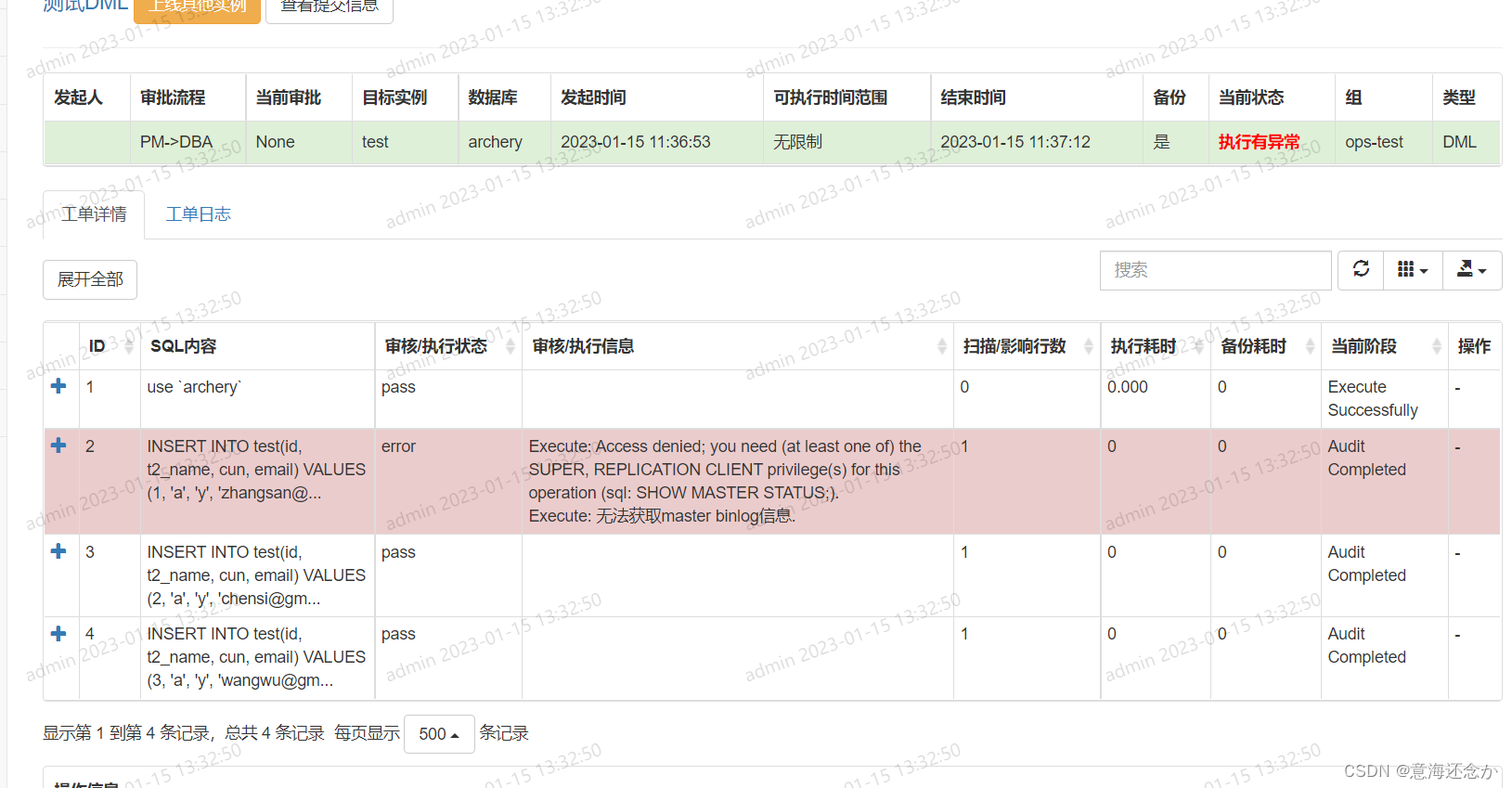
Task: Sort by the ID column header
Action: click(110, 346)
